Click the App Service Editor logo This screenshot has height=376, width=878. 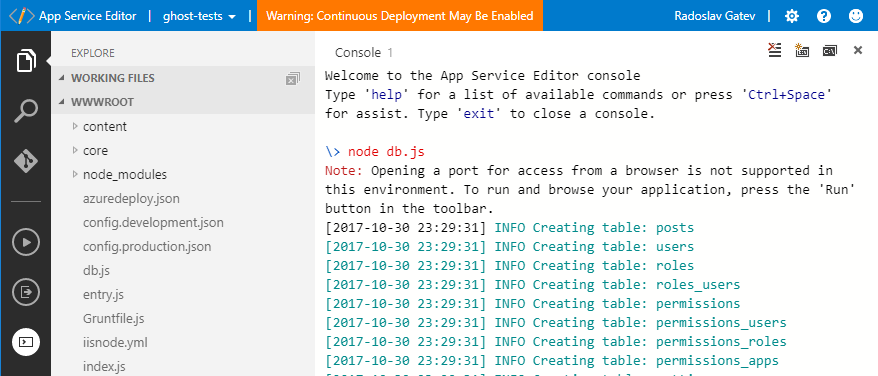[x=22, y=16]
